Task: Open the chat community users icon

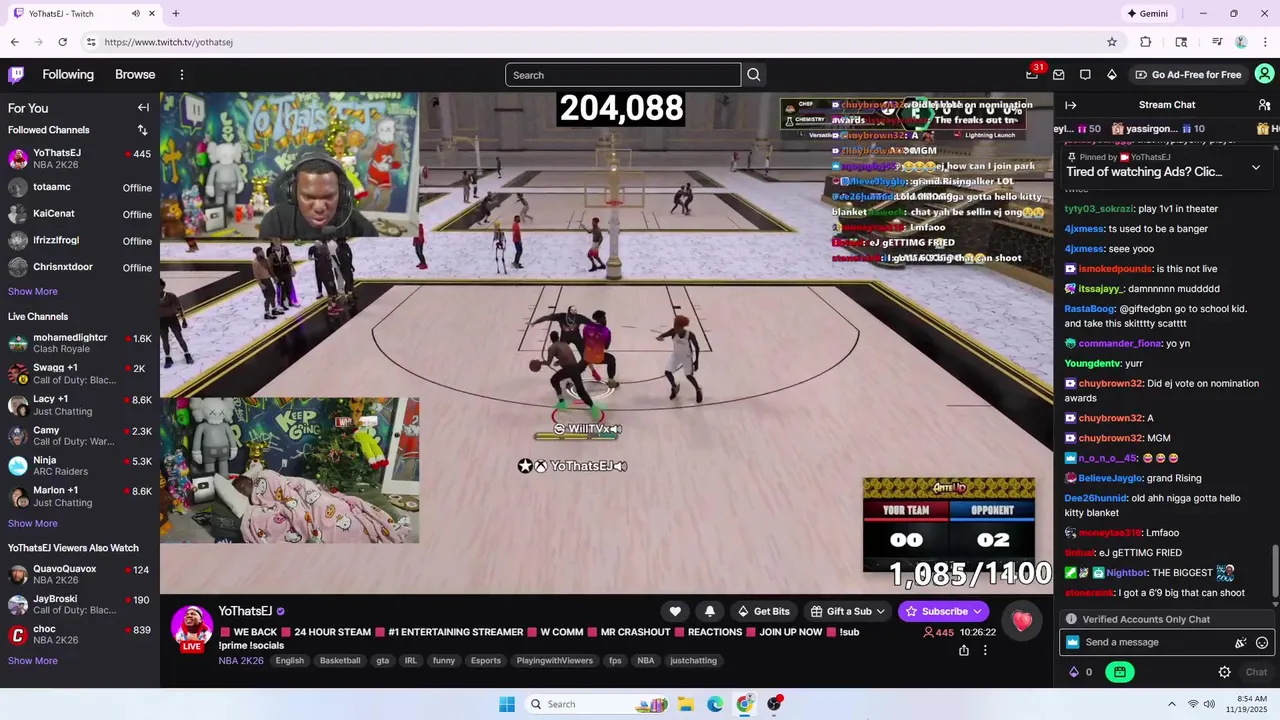Action: [1264, 105]
